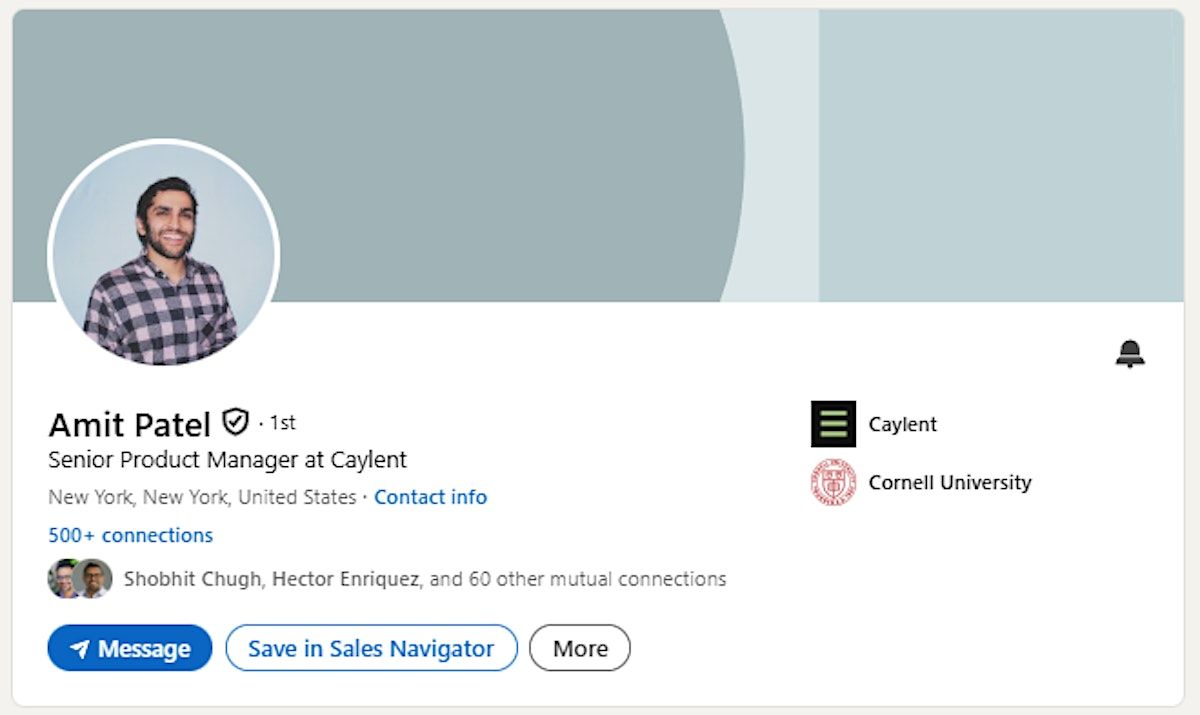1200x715 pixels.
Task: Open the Cornell University text link
Action: pyautogui.click(x=949, y=482)
